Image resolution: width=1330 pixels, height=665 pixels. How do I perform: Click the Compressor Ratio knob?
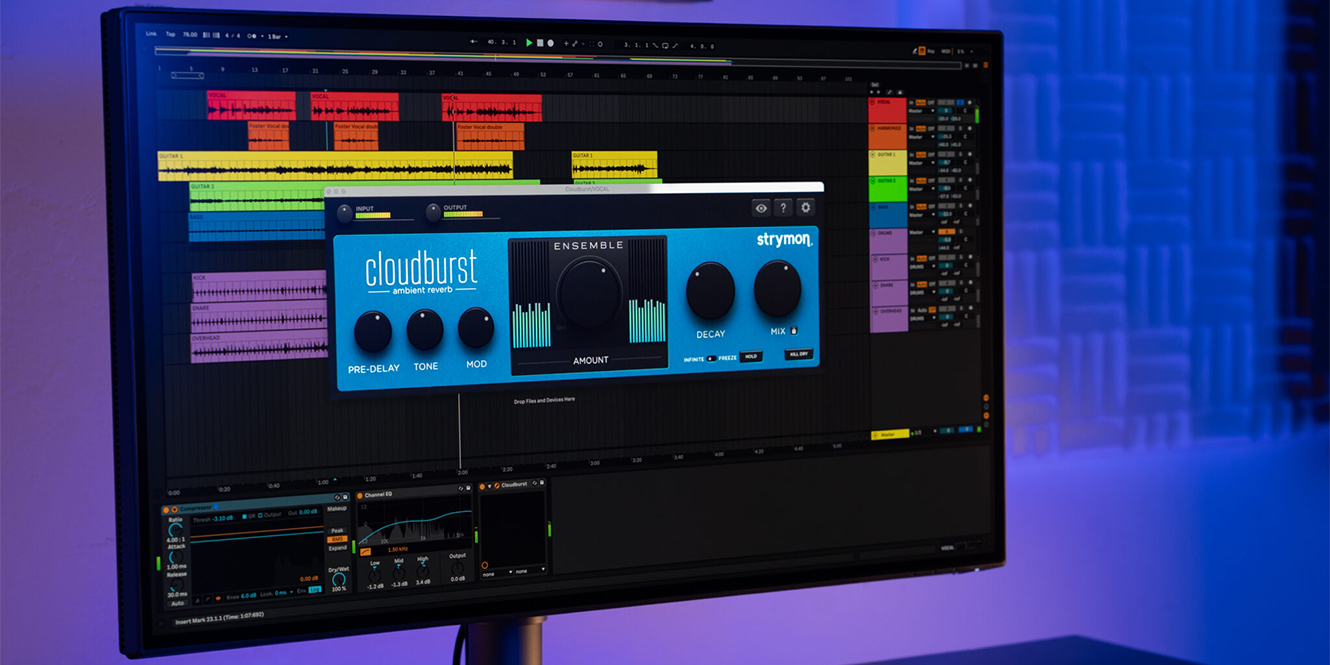176,531
